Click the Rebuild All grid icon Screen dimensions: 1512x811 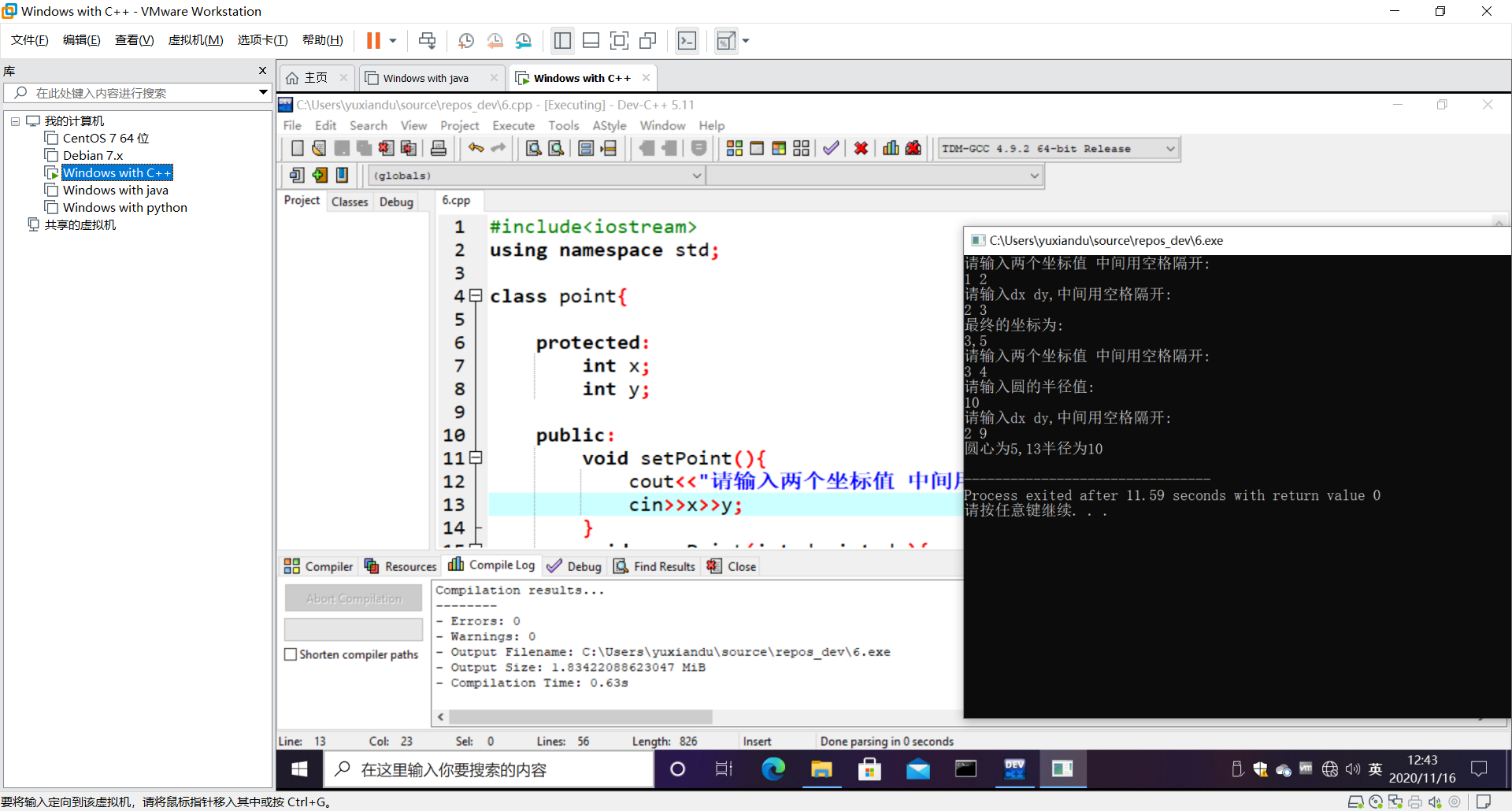click(x=801, y=148)
